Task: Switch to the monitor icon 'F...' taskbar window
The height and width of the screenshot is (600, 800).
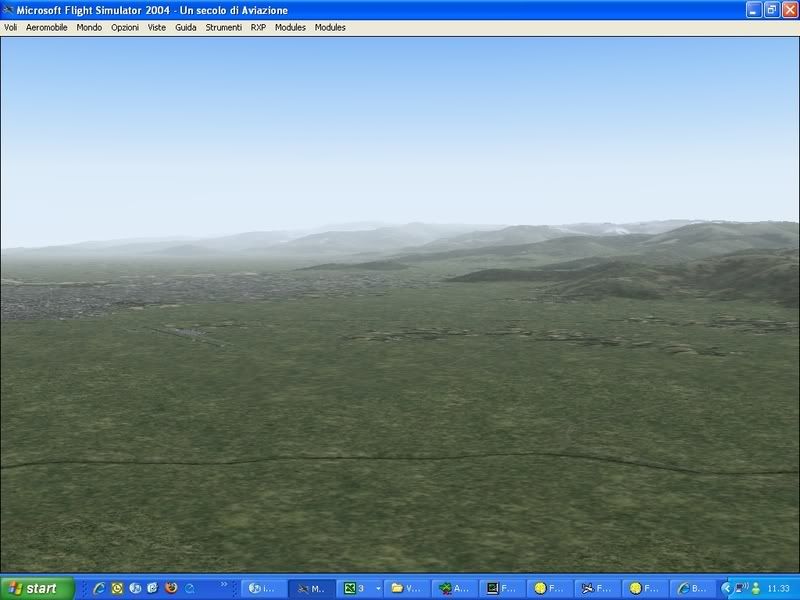Action: pyautogui.click(x=502, y=588)
